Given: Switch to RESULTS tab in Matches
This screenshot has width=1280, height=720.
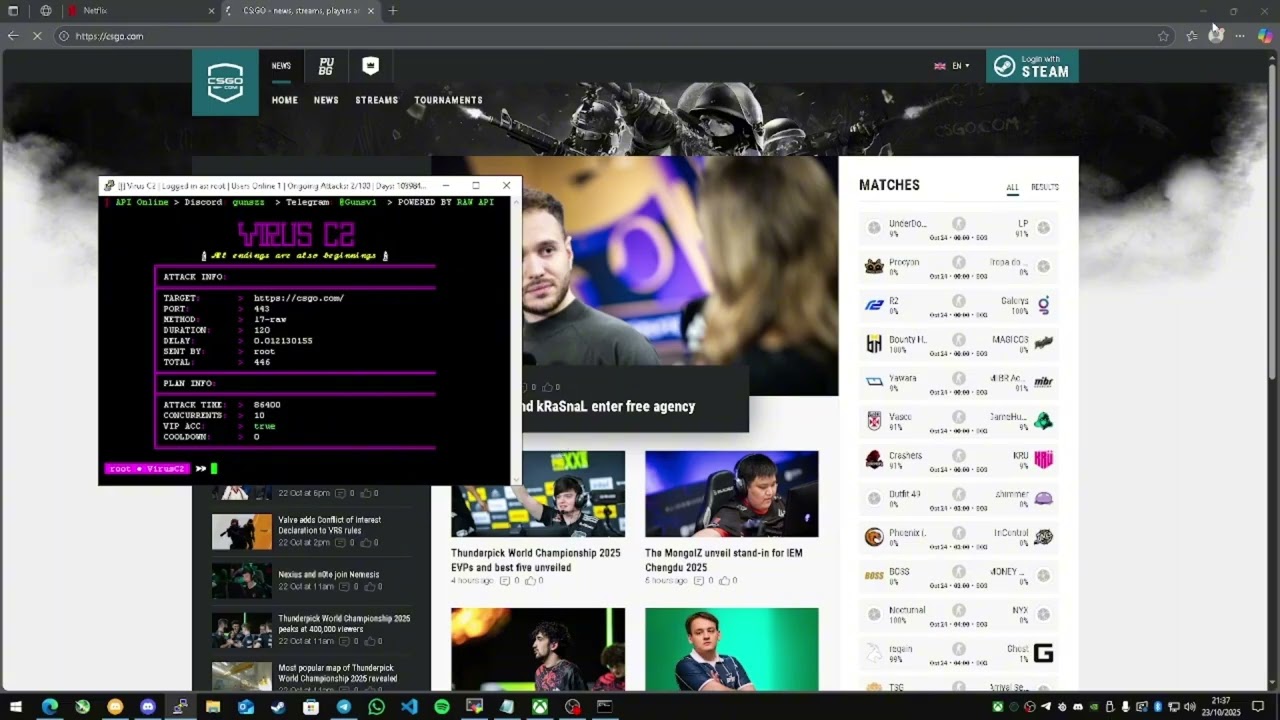Looking at the screenshot, I should (x=1045, y=187).
